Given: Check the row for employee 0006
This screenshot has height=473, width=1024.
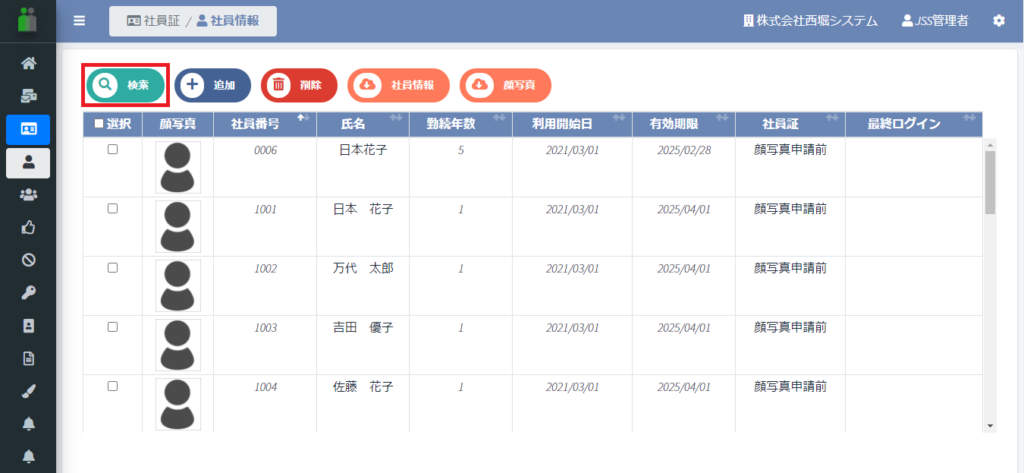Looking at the screenshot, I should (x=112, y=150).
